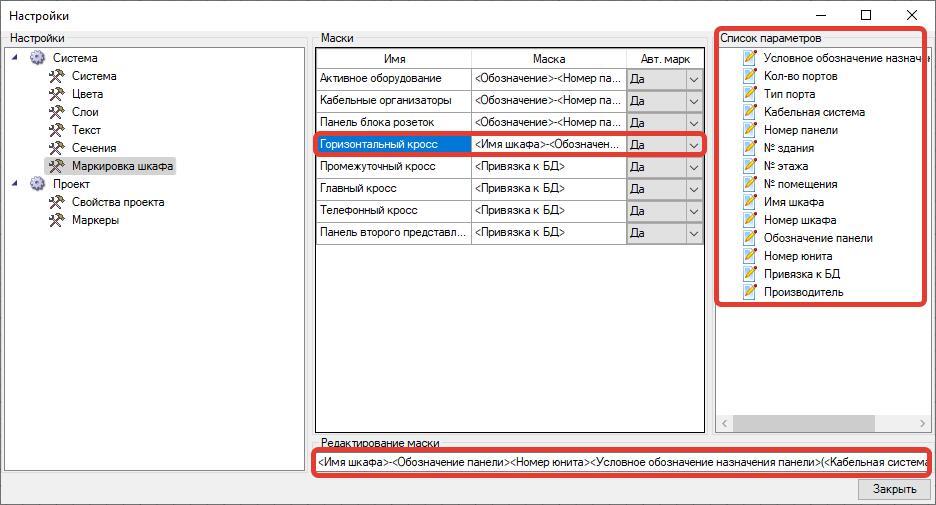Viewport: 936px width, 505px height.
Task: Click the notepad icon beside Производитель
Action: click(750, 292)
